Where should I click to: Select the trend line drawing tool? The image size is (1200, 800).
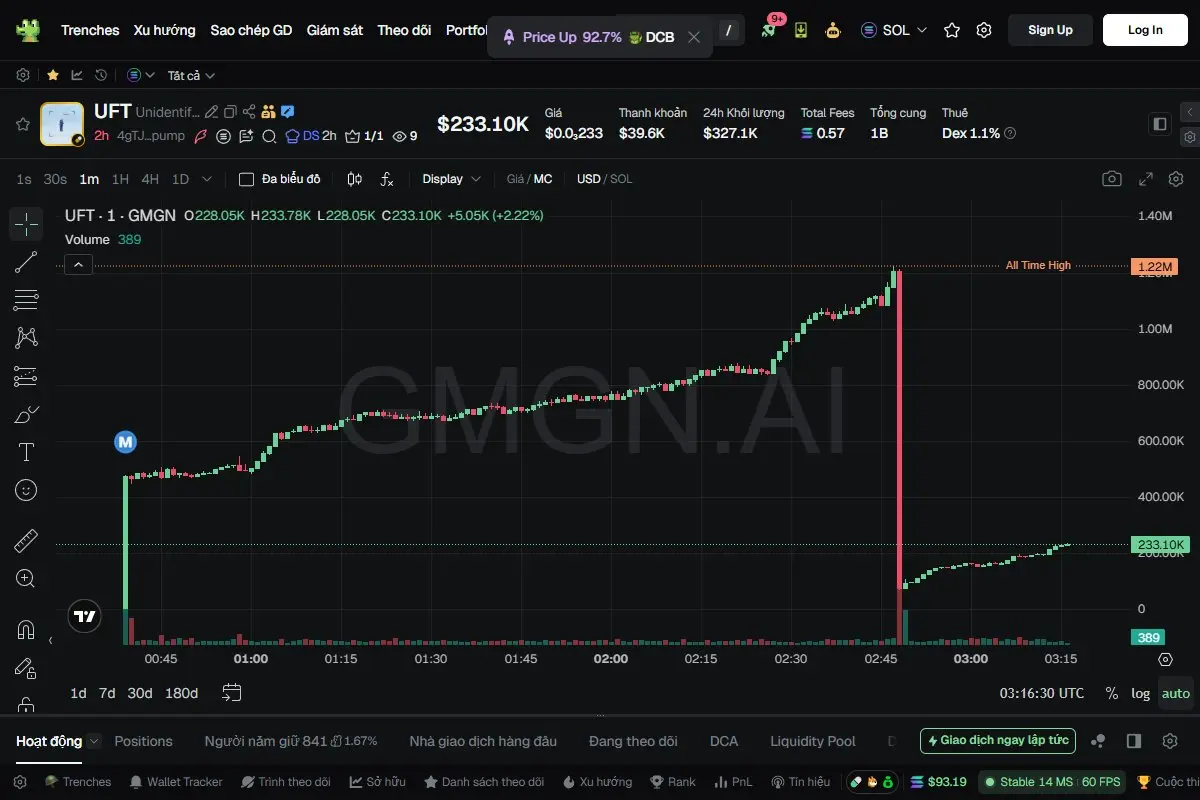pos(26,262)
